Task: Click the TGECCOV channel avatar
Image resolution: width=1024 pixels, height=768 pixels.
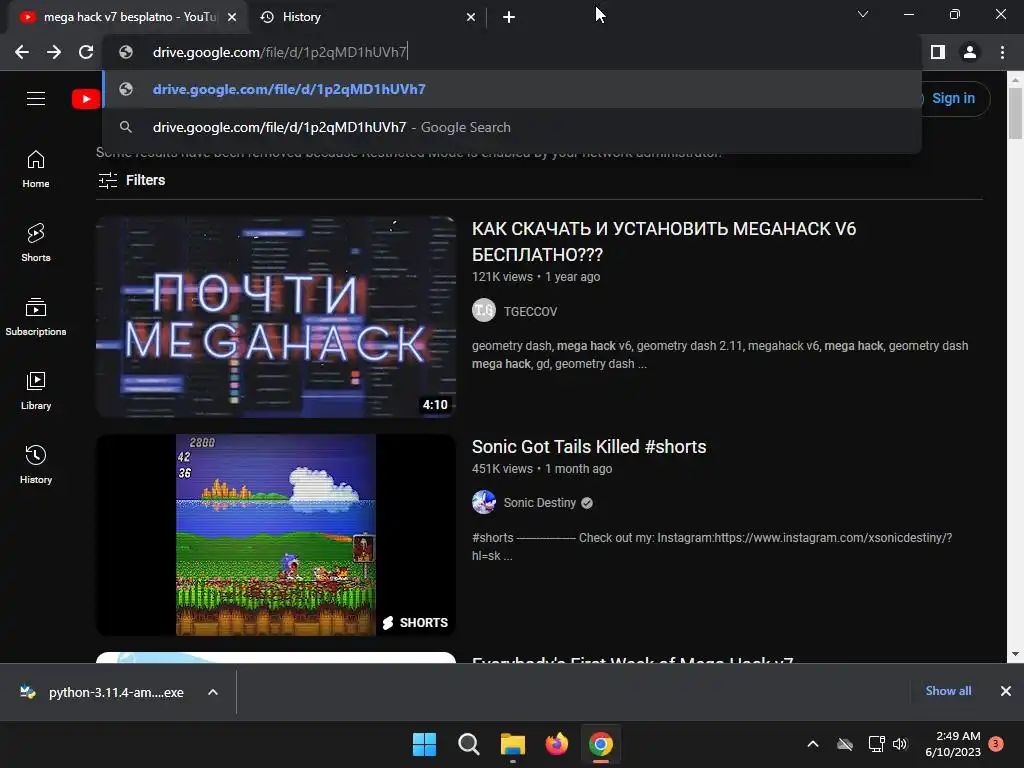Action: pos(484,310)
